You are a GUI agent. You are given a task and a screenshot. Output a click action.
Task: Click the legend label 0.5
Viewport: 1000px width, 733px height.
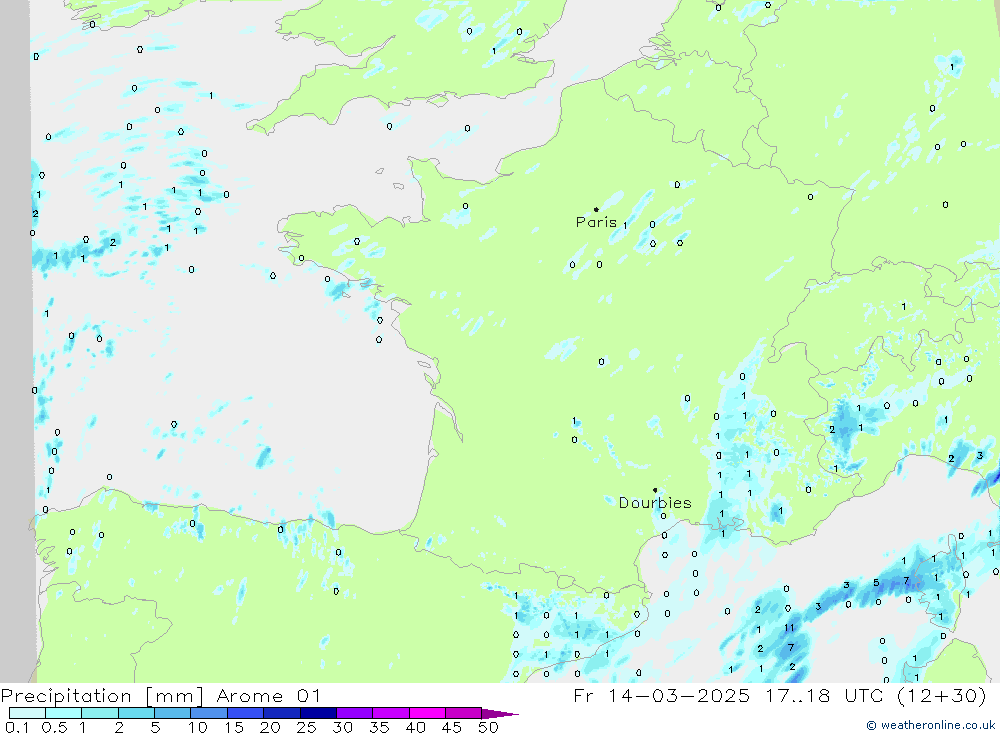click(54, 727)
